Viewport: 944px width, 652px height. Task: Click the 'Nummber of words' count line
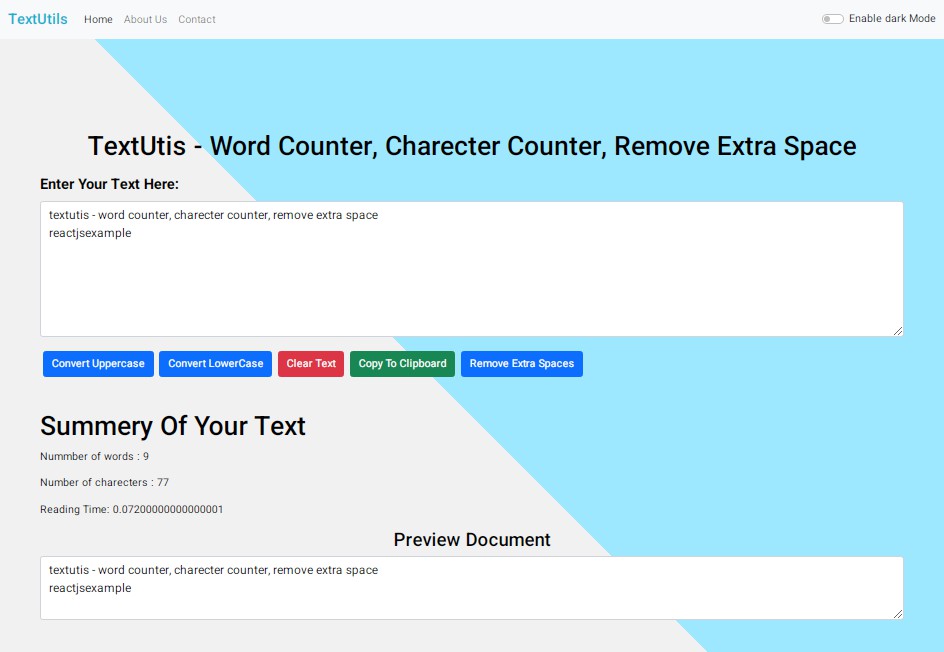coord(94,456)
